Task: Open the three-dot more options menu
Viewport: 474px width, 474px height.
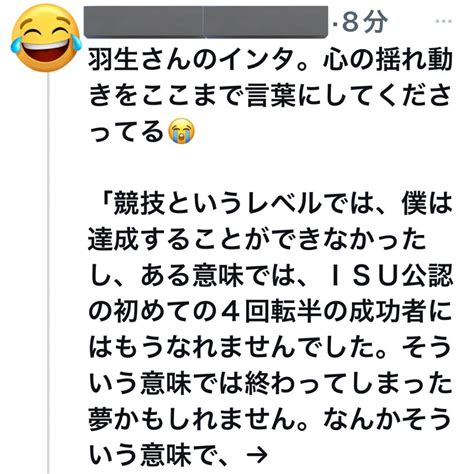Action: coord(444,22)
